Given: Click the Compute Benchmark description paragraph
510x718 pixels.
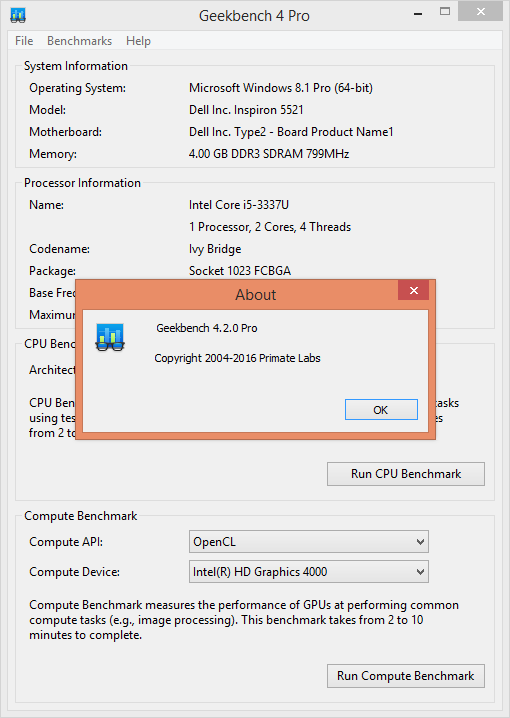Looking at the screenshot, I should [x=244, y=620].
